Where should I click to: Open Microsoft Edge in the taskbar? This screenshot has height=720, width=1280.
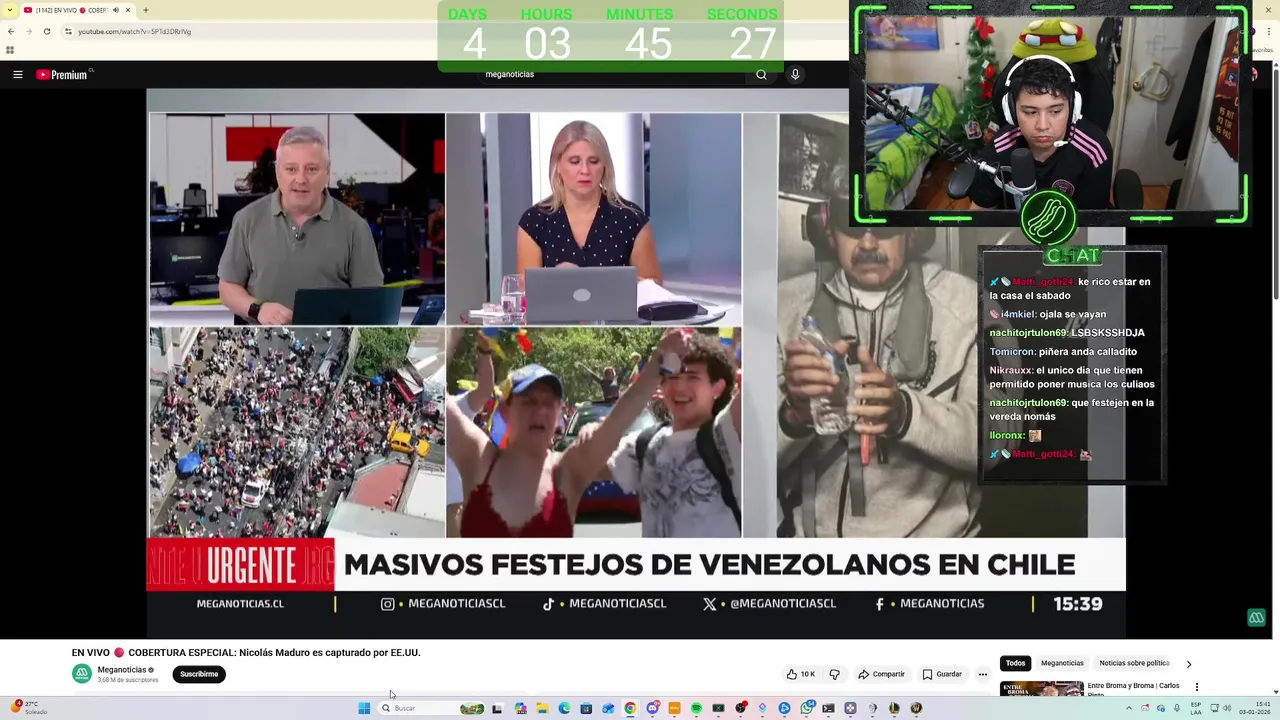click(x=564, y=708)
